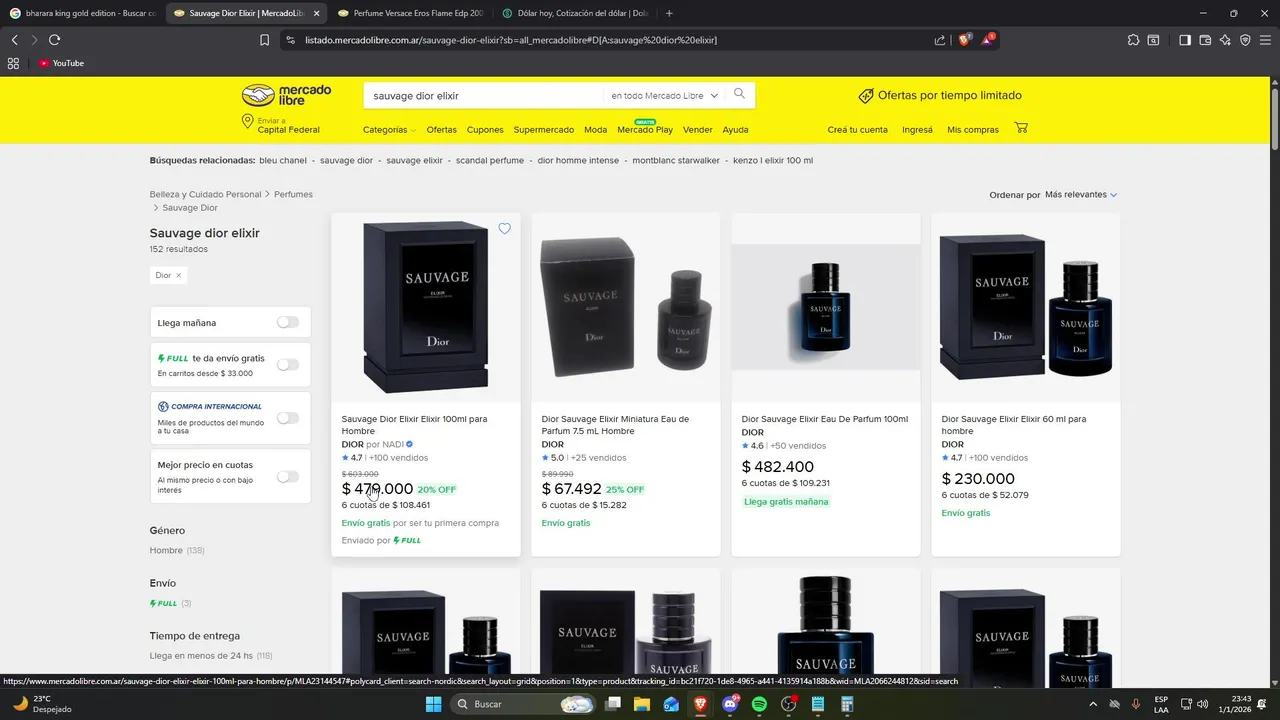Switch to the bharara king gold edition tab
The image size is (1280, 720).
(x=82, y=13)
